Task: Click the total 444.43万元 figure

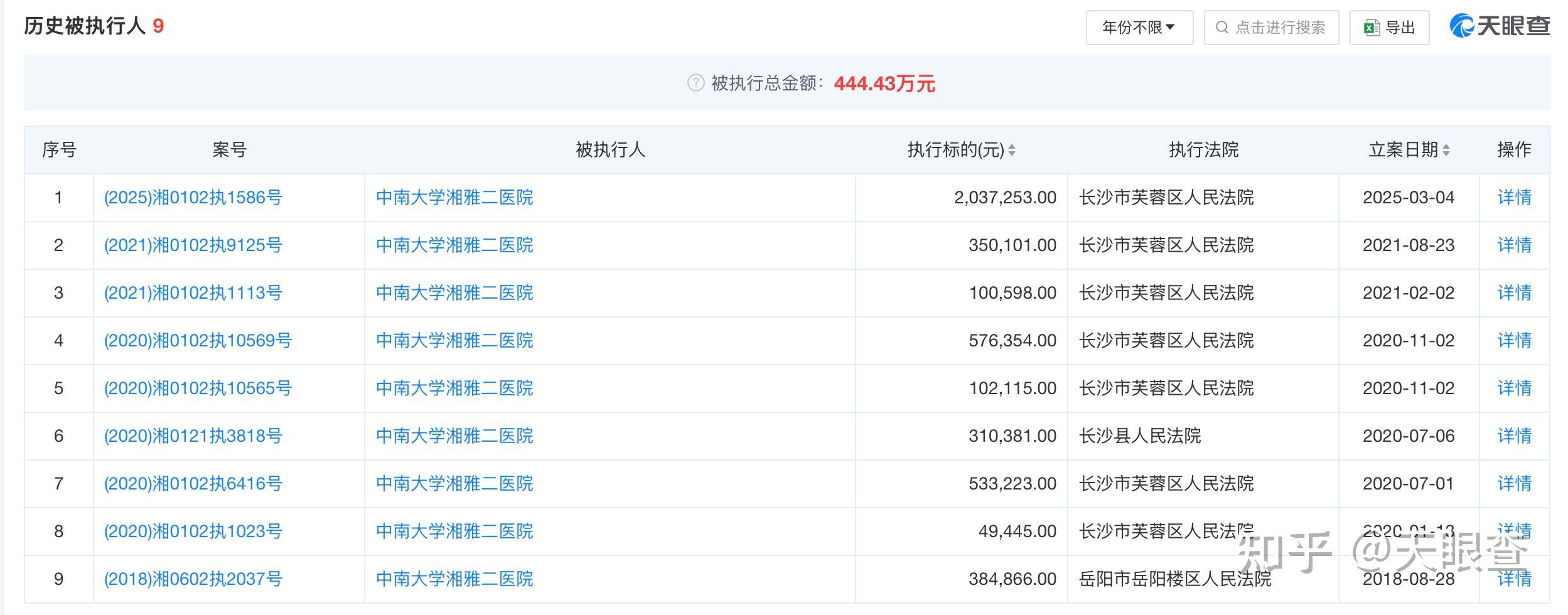Action: pos(884,83)
